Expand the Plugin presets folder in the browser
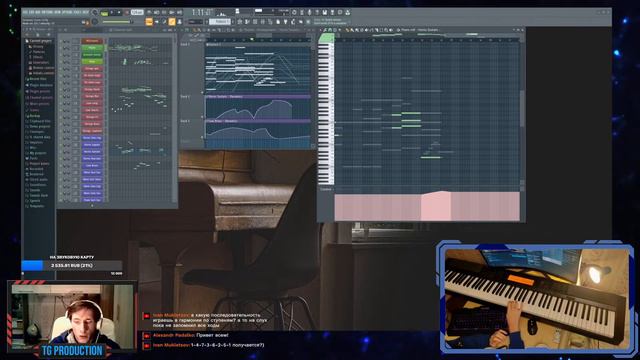The height and width of the screenshot is (360, 640). (38, 91)
